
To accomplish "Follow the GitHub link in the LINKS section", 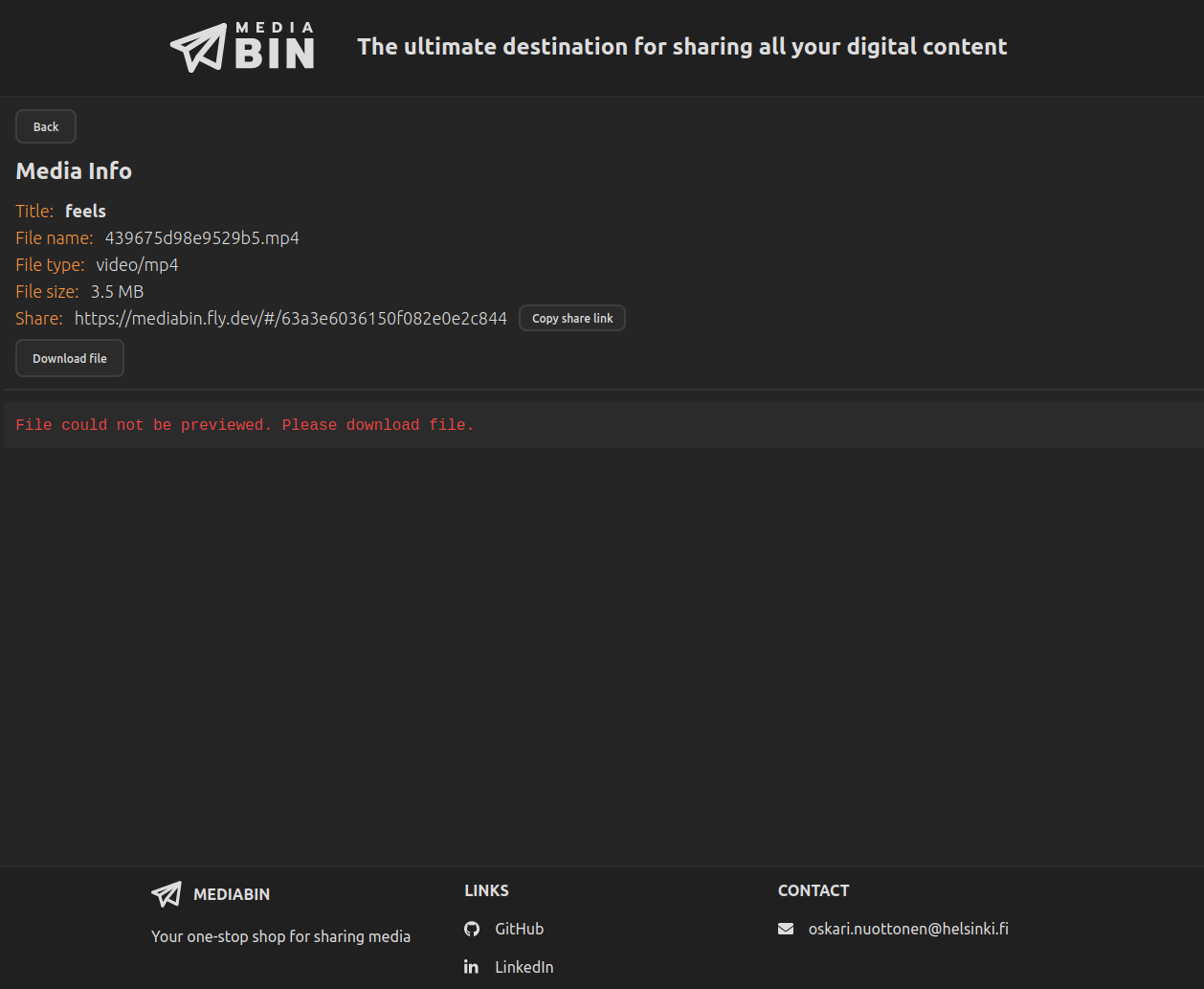I will tap(519, 928).
